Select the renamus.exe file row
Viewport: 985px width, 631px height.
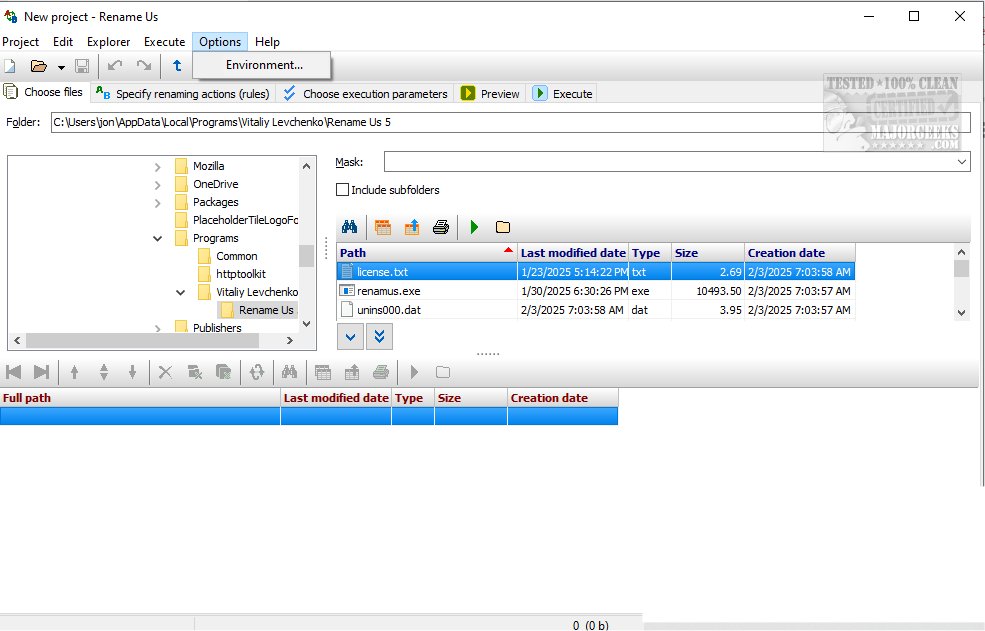pos(596,291)
